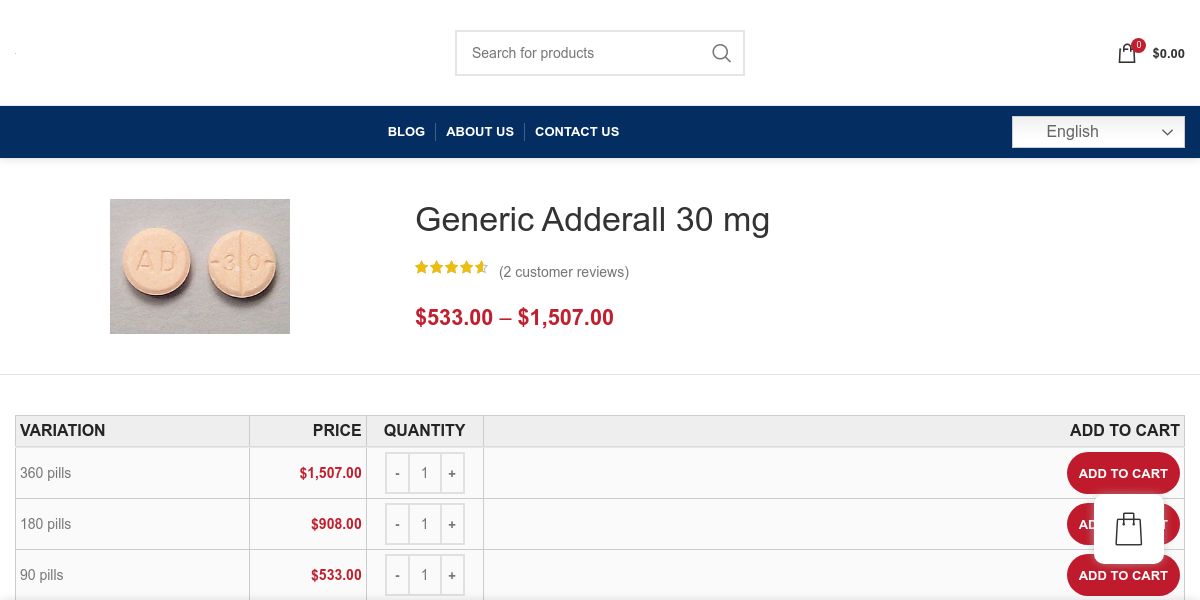1200x600 pixels.
Task: Open the 2 customer reviews link
Action: point(564,272)
